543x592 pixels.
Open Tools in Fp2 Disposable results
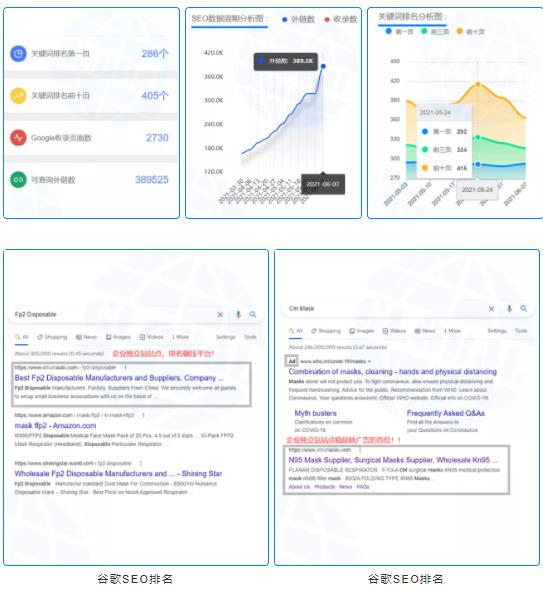coord(250,337)
